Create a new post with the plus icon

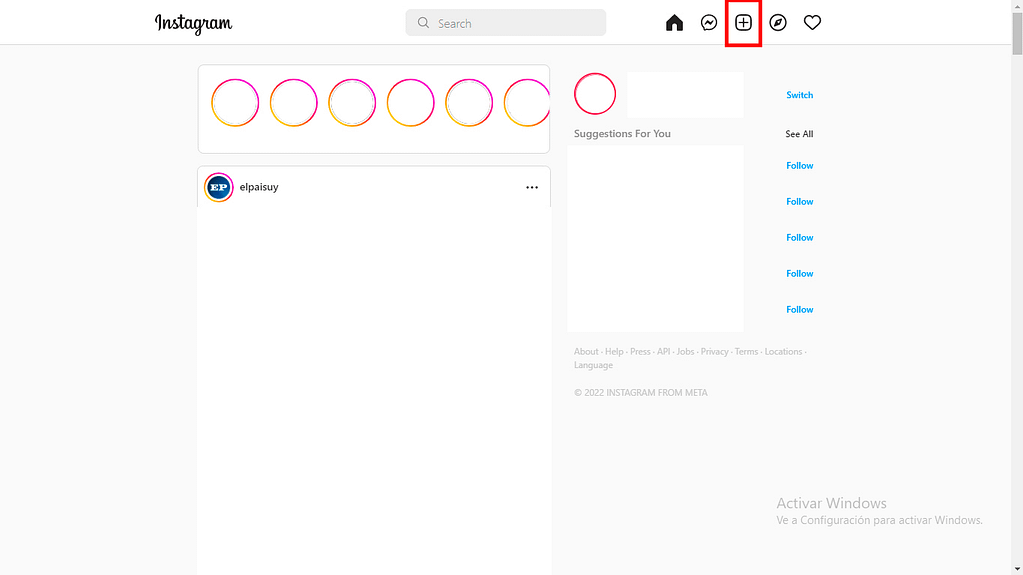tap(743, 23)
